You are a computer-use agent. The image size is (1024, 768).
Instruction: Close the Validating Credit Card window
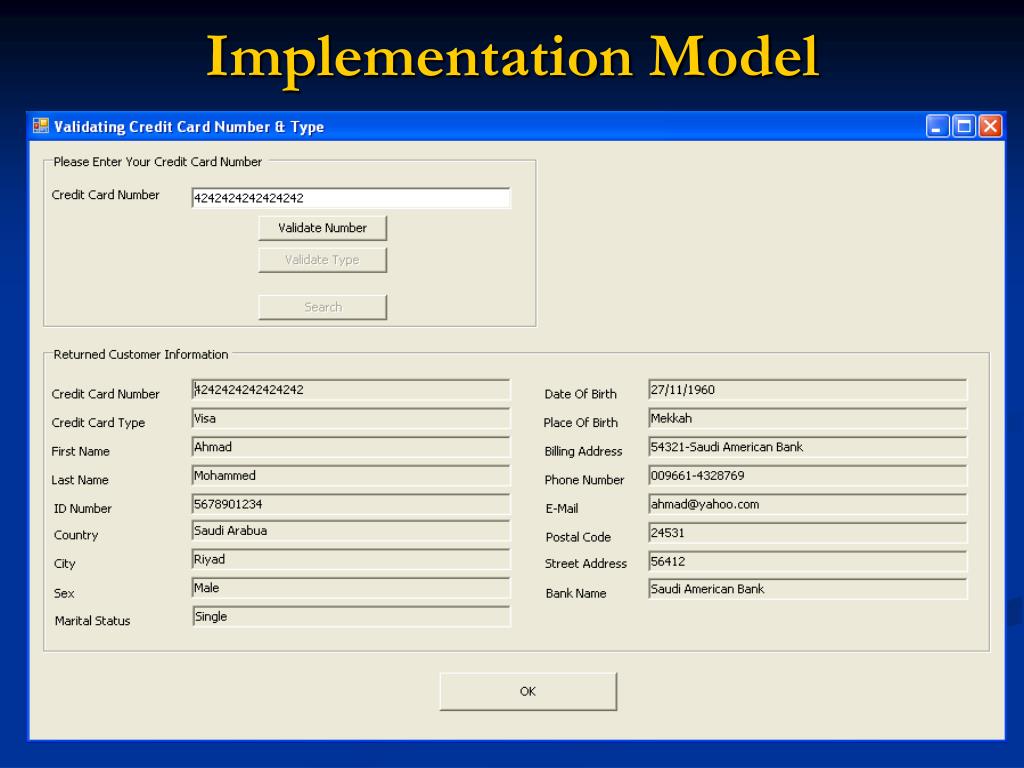tap(990, 126)
